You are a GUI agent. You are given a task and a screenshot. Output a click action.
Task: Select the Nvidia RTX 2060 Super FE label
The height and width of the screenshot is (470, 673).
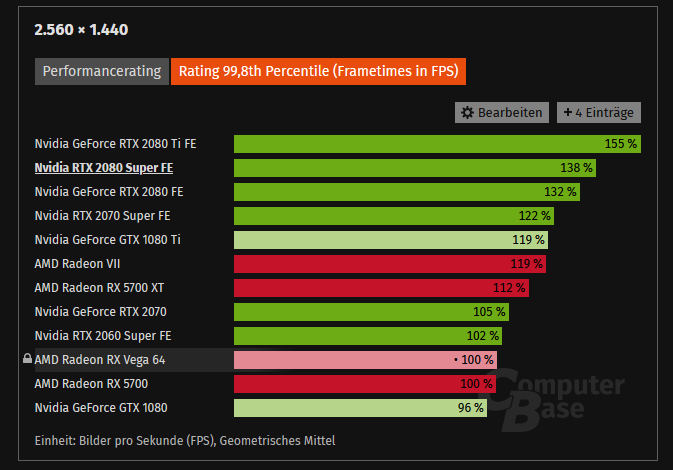103,336
